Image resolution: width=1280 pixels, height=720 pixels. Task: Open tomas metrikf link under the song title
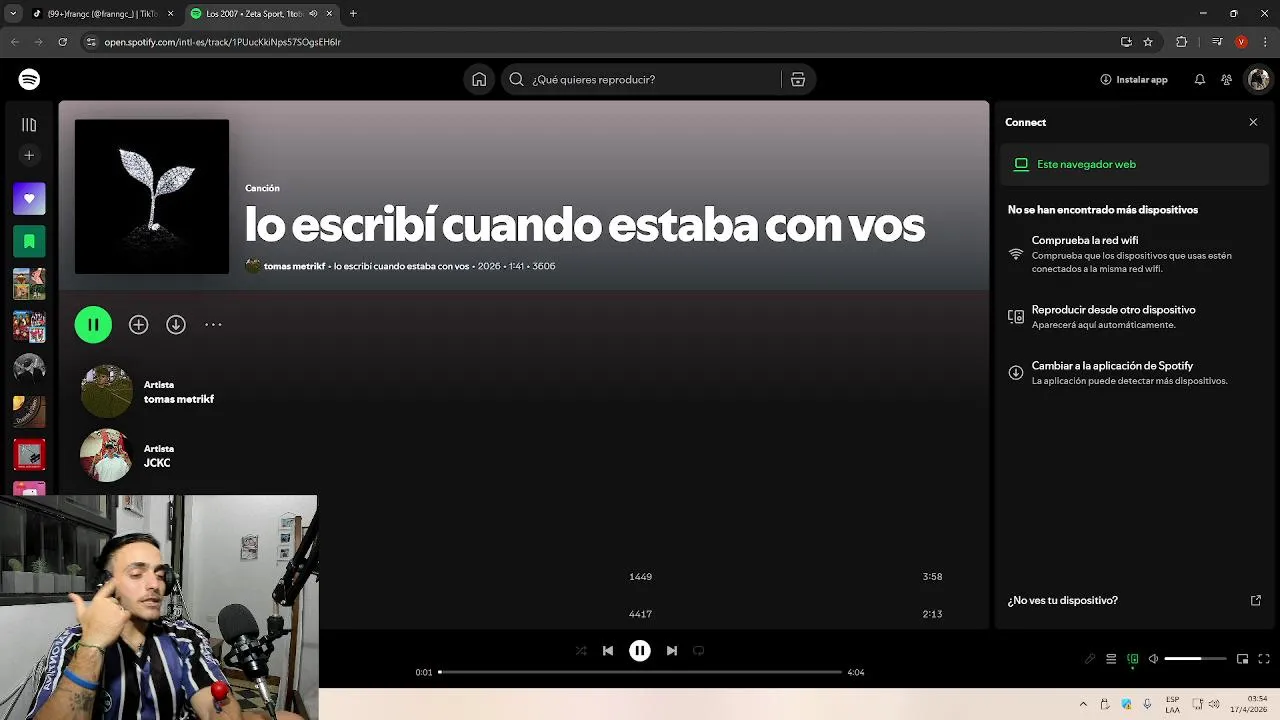294,266
